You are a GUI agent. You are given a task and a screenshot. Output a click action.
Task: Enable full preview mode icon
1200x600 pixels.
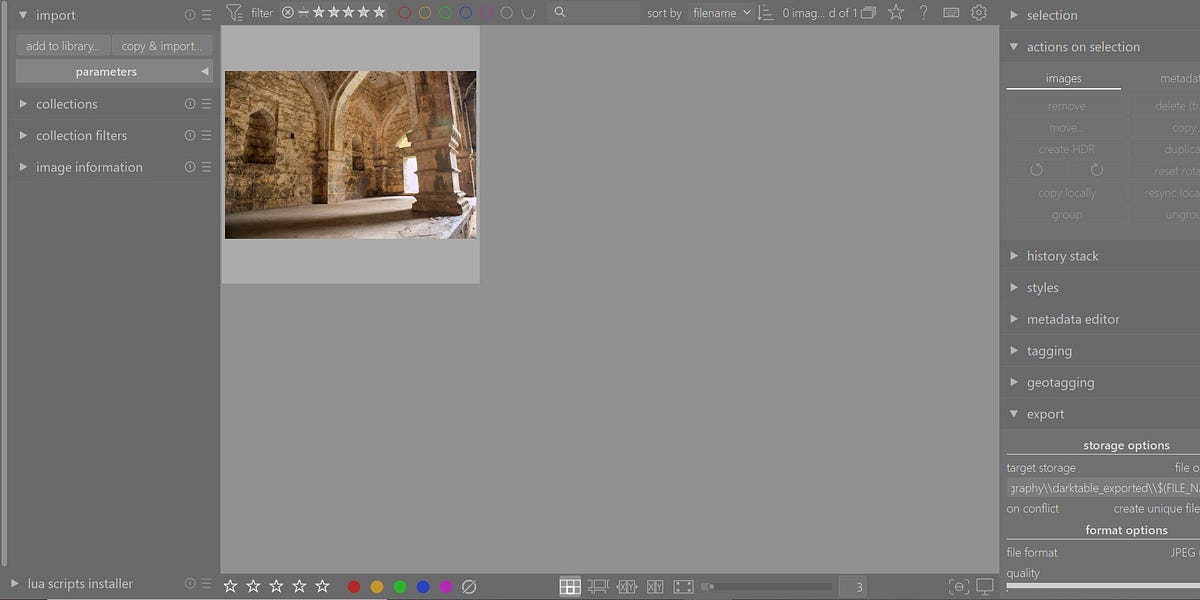coord(684,586)
